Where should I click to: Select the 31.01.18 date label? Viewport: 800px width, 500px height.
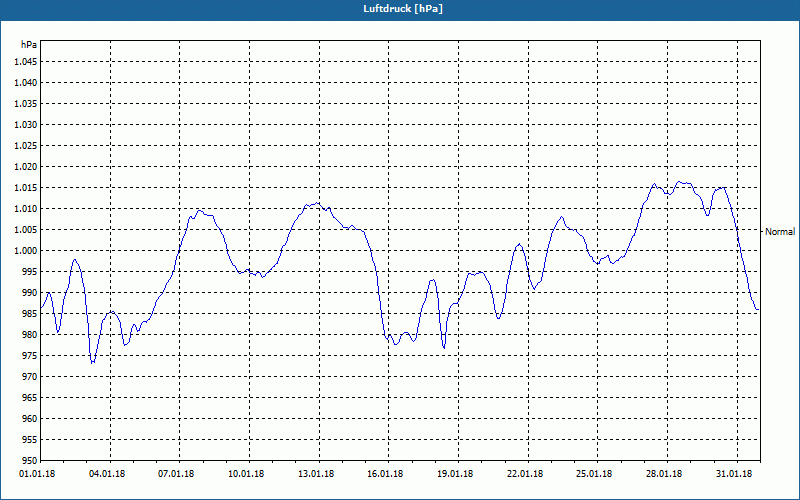click(x=734, y=474)
